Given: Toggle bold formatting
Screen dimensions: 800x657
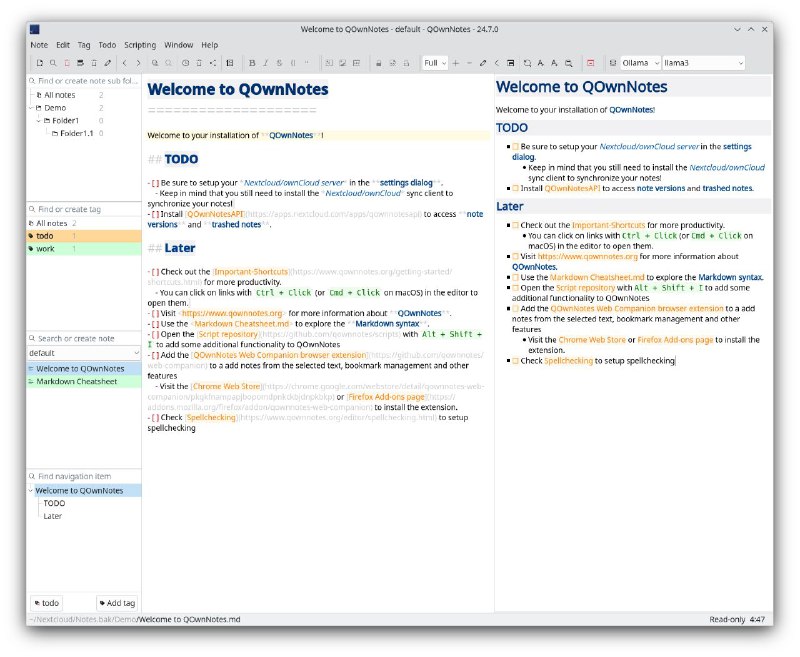Looking at the screenshot, I should point(252,62).
